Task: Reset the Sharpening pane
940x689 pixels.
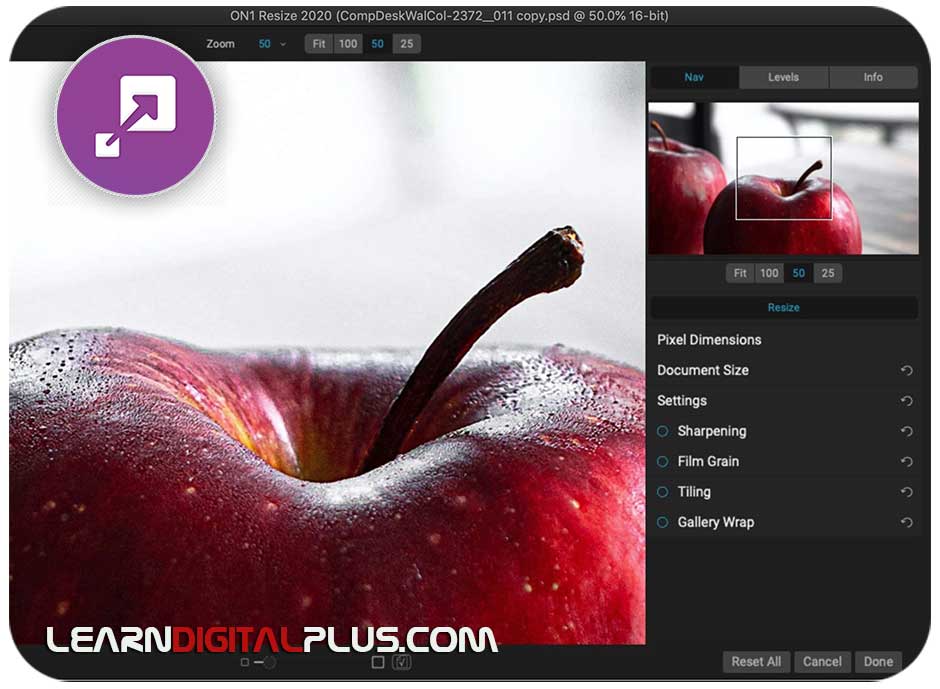Action: tap(906, 431)
